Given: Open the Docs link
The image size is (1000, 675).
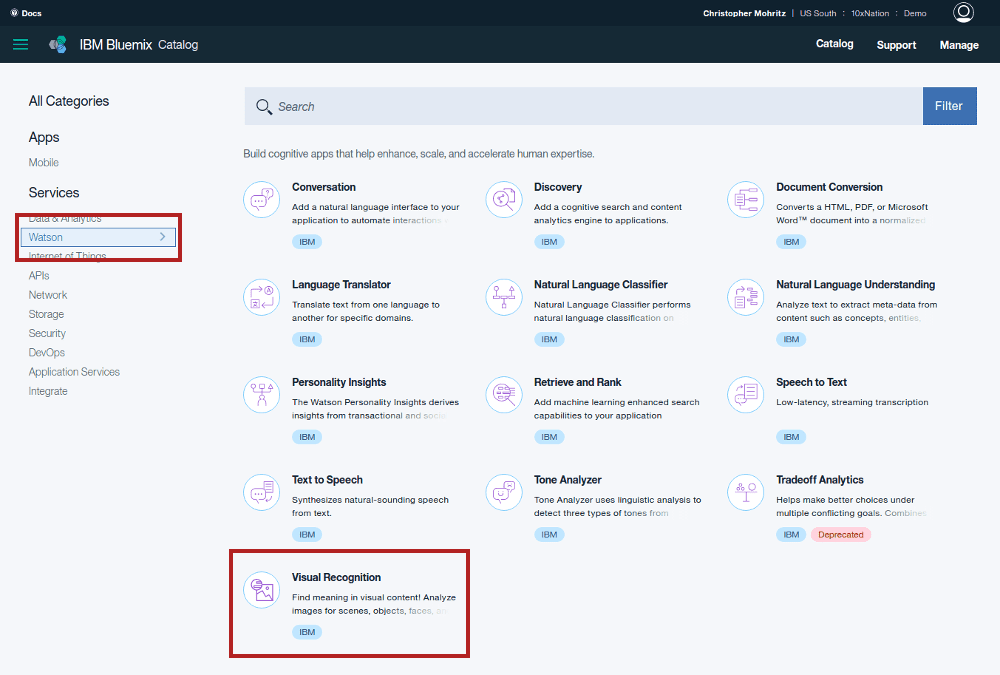Looking at the screenshot, I should 31,13.
